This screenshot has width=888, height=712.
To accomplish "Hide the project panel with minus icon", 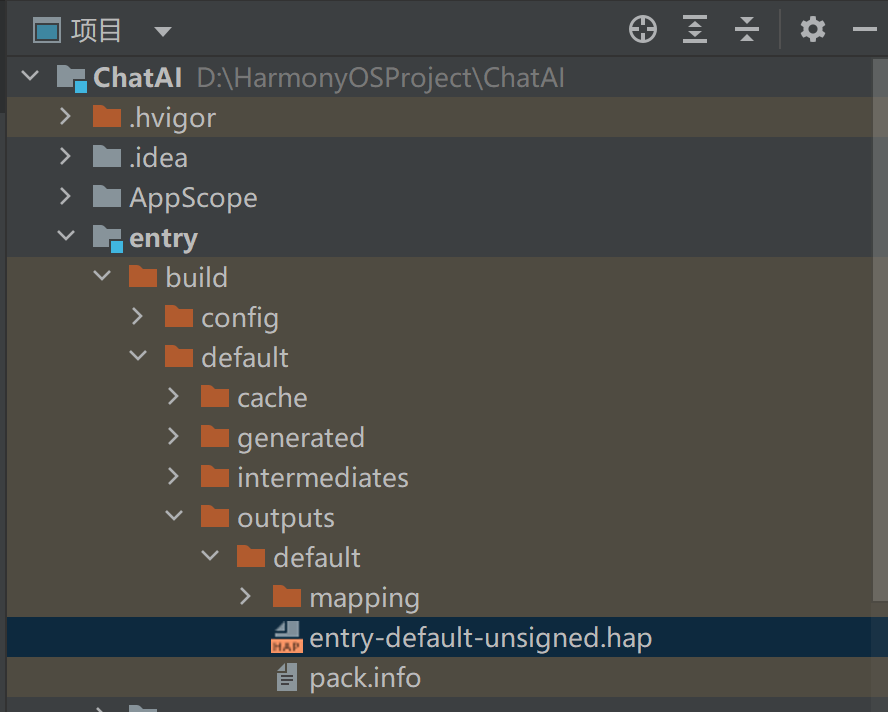I will 865,29.
